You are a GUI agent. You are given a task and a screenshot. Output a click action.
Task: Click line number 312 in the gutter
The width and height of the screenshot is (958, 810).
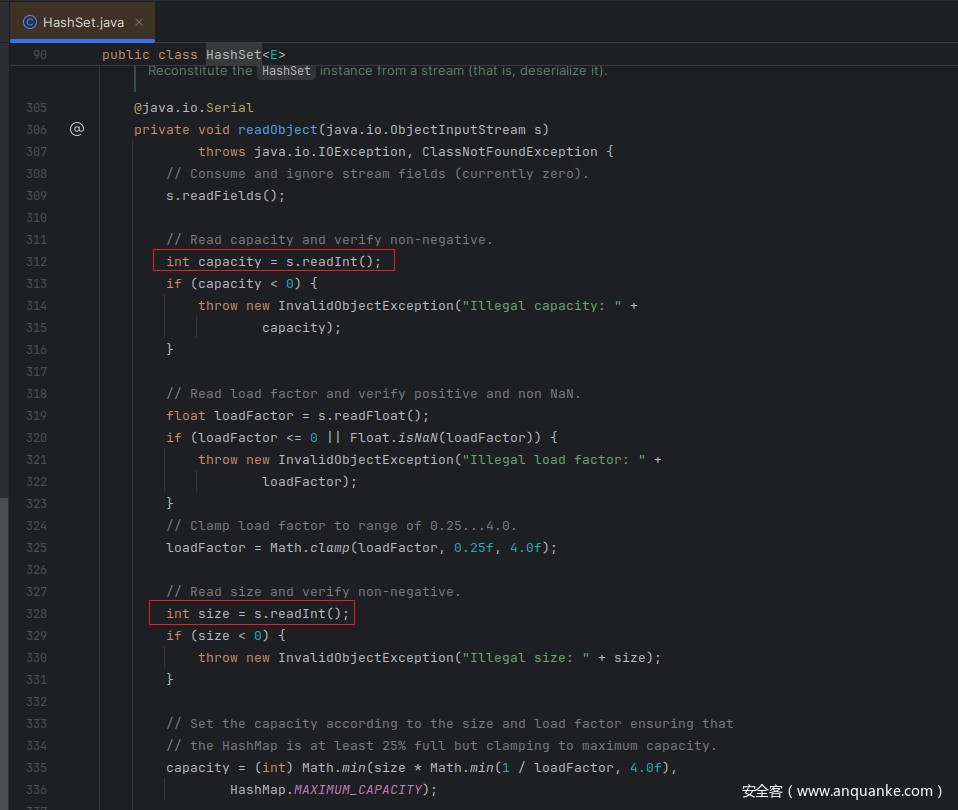pyautogui.click(x=36, y=262)
